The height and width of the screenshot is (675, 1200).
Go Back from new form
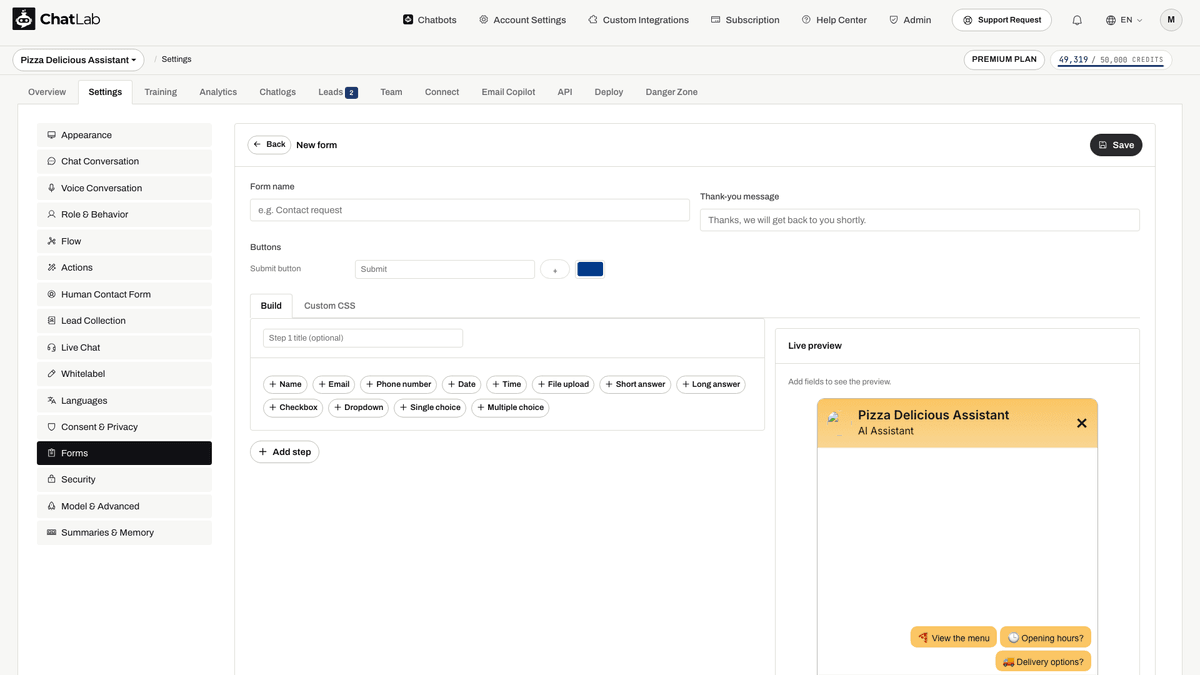tap(269, 145)
